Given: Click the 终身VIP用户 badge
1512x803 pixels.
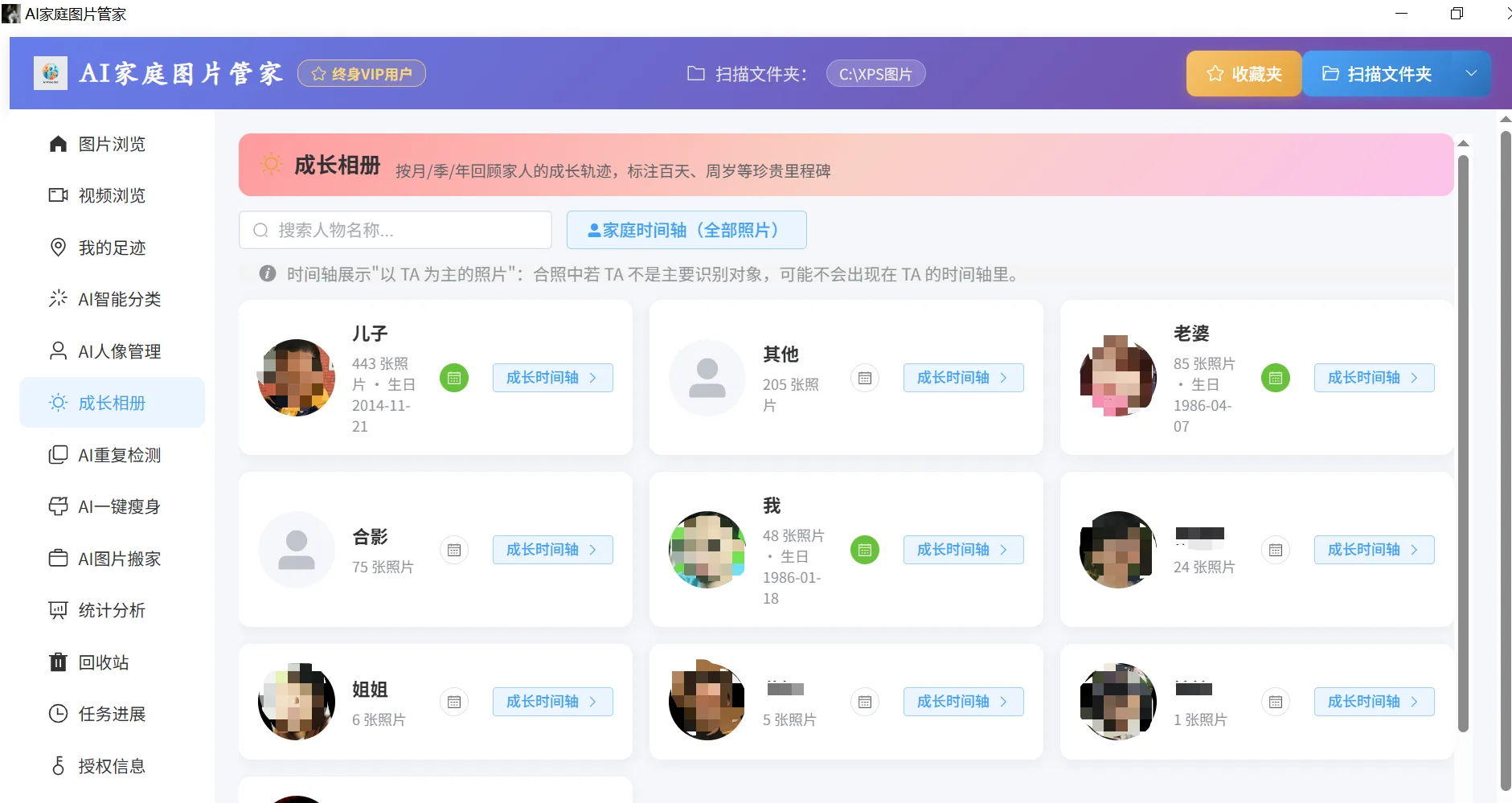Looking at the screenshot, I should (x=362, y=74).
